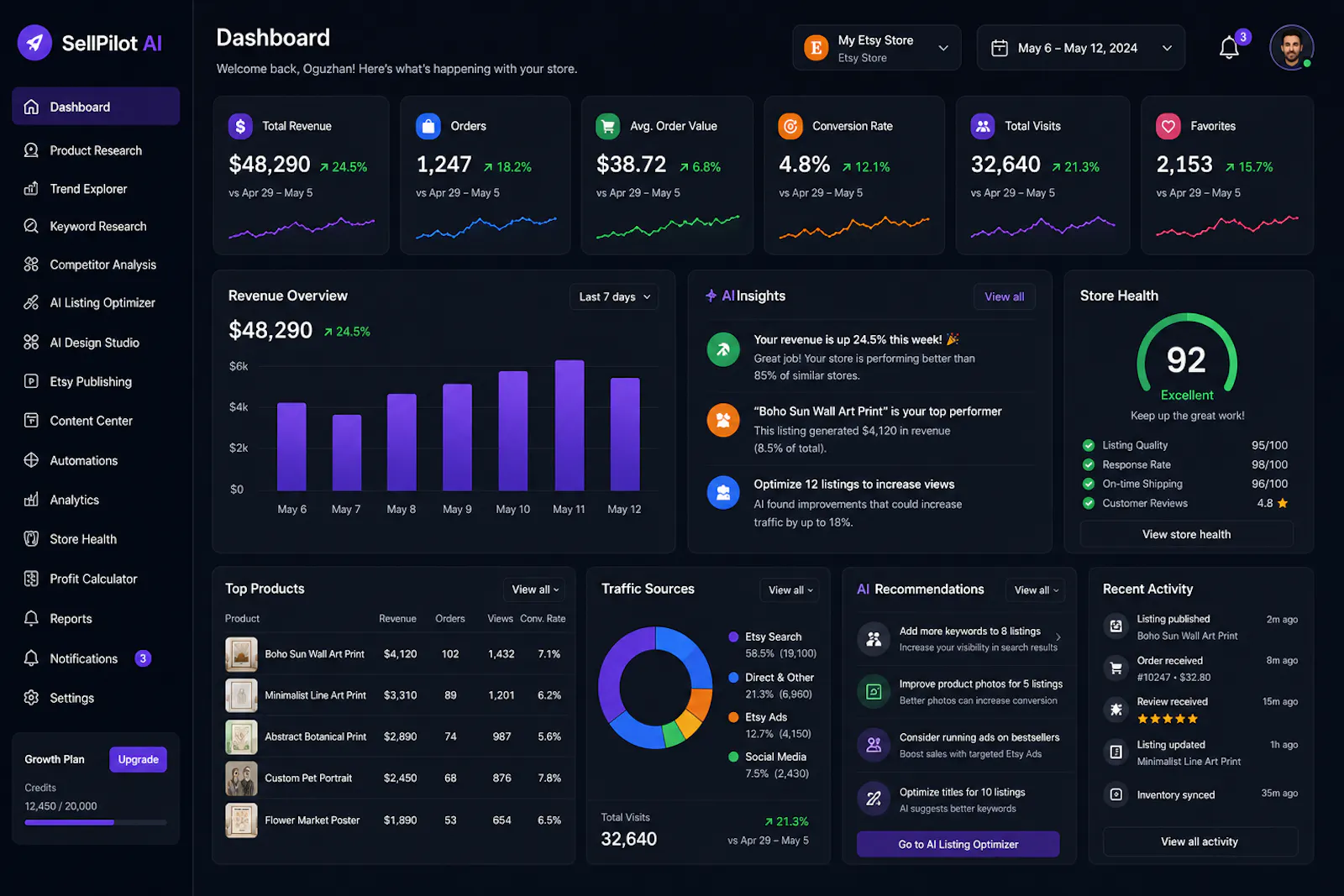Image resolution: width=1344 pixels, height=896 pixels.
Task: Click the SellPilot AI rocket logo
Action: coord(34,43)
